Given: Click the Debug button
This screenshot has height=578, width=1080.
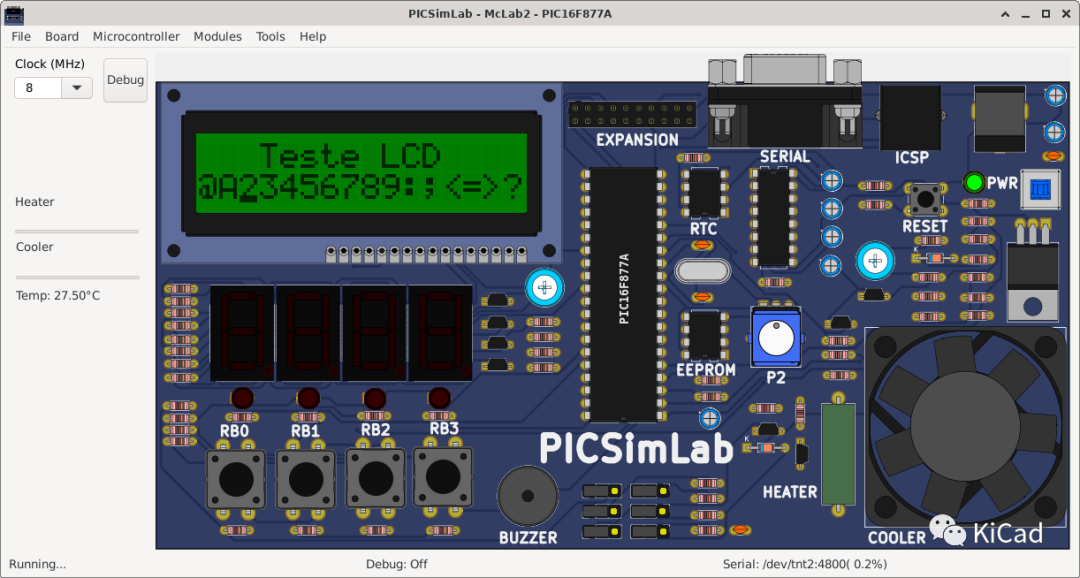Looking at the screenshot, I should point(124,80).
